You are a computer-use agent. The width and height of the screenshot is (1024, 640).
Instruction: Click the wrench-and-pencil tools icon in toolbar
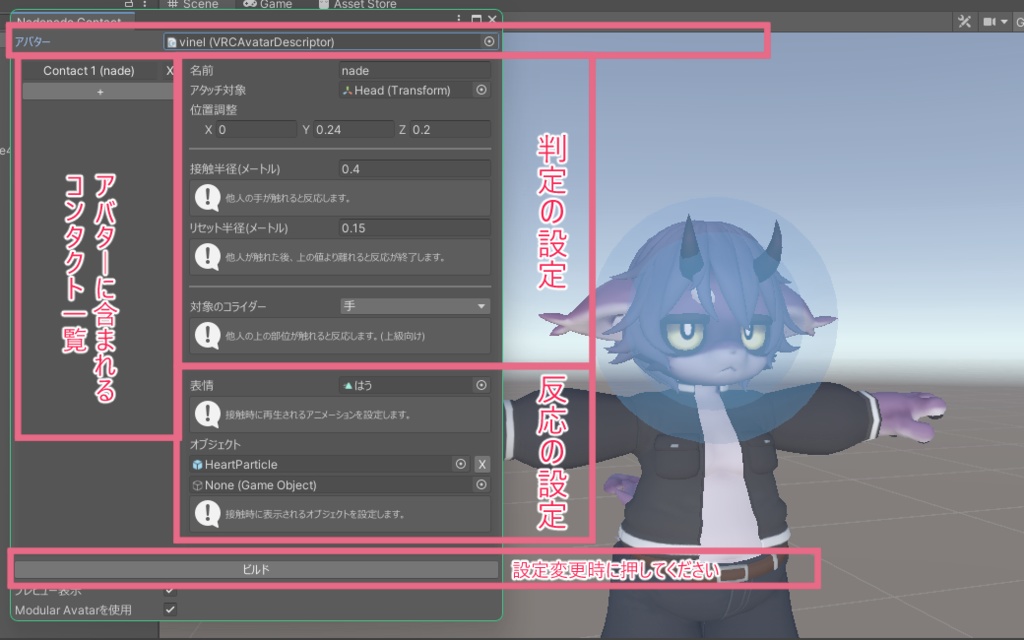(966, 20)
